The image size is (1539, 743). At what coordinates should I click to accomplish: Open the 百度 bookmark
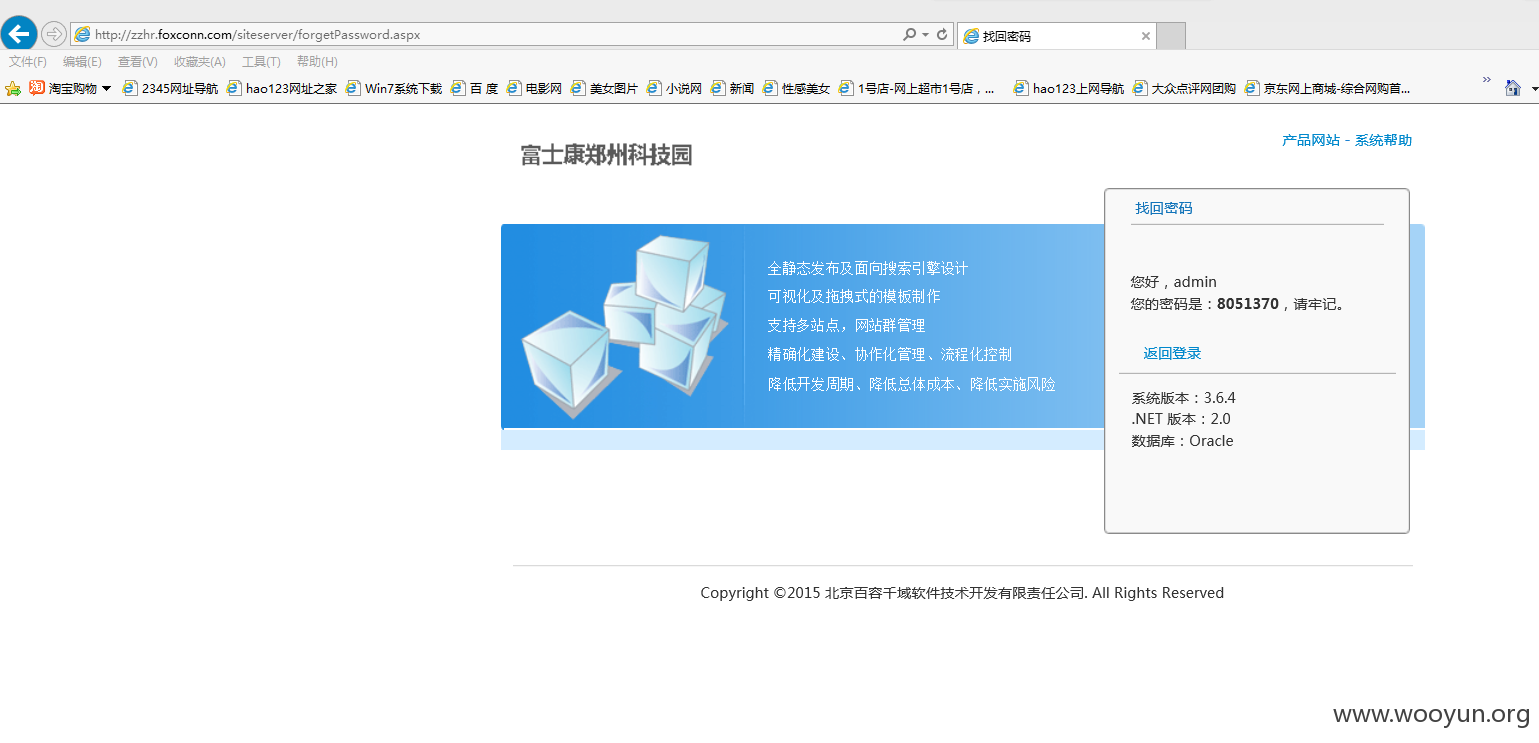click(x=474, y=88)
